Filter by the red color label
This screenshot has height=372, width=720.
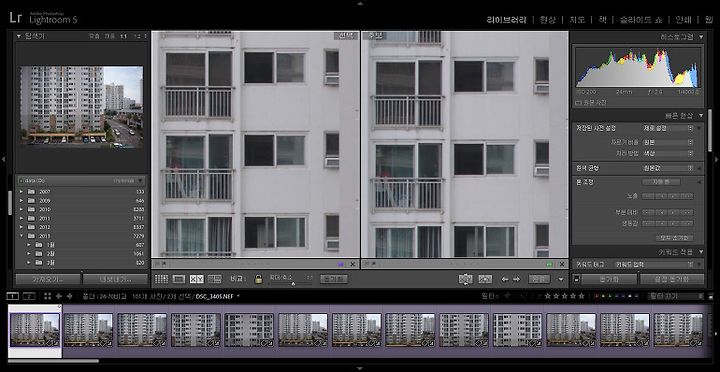click(x=596, y=296)
